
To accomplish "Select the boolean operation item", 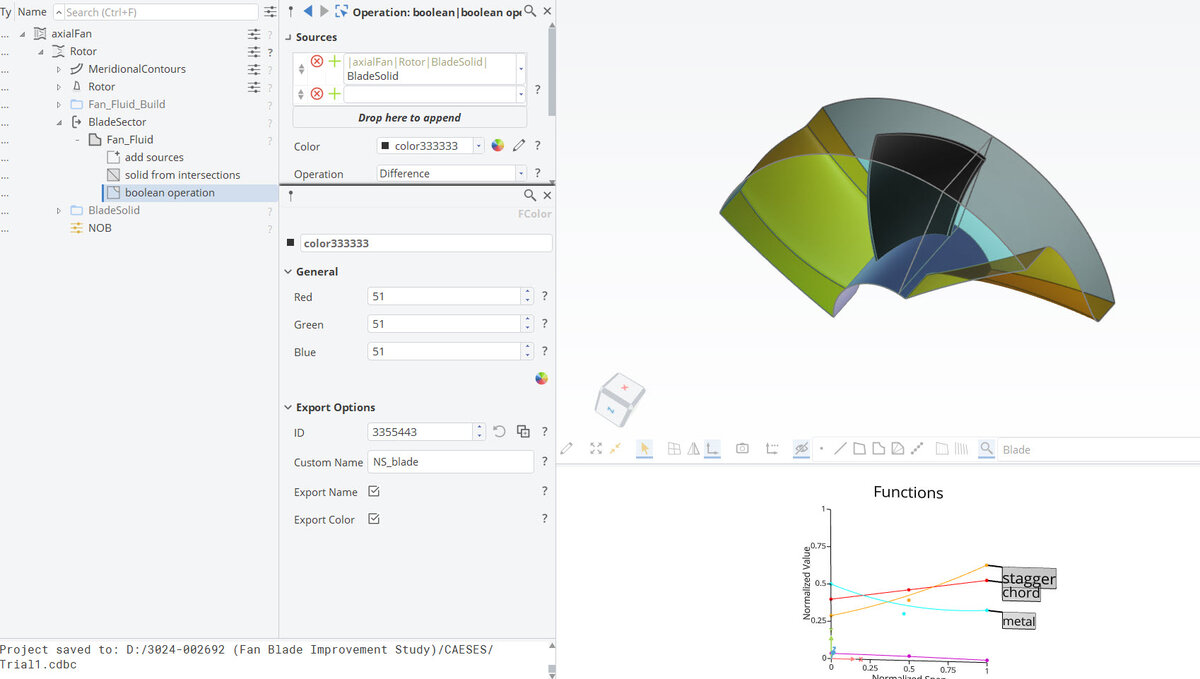I will pos(169,193).
